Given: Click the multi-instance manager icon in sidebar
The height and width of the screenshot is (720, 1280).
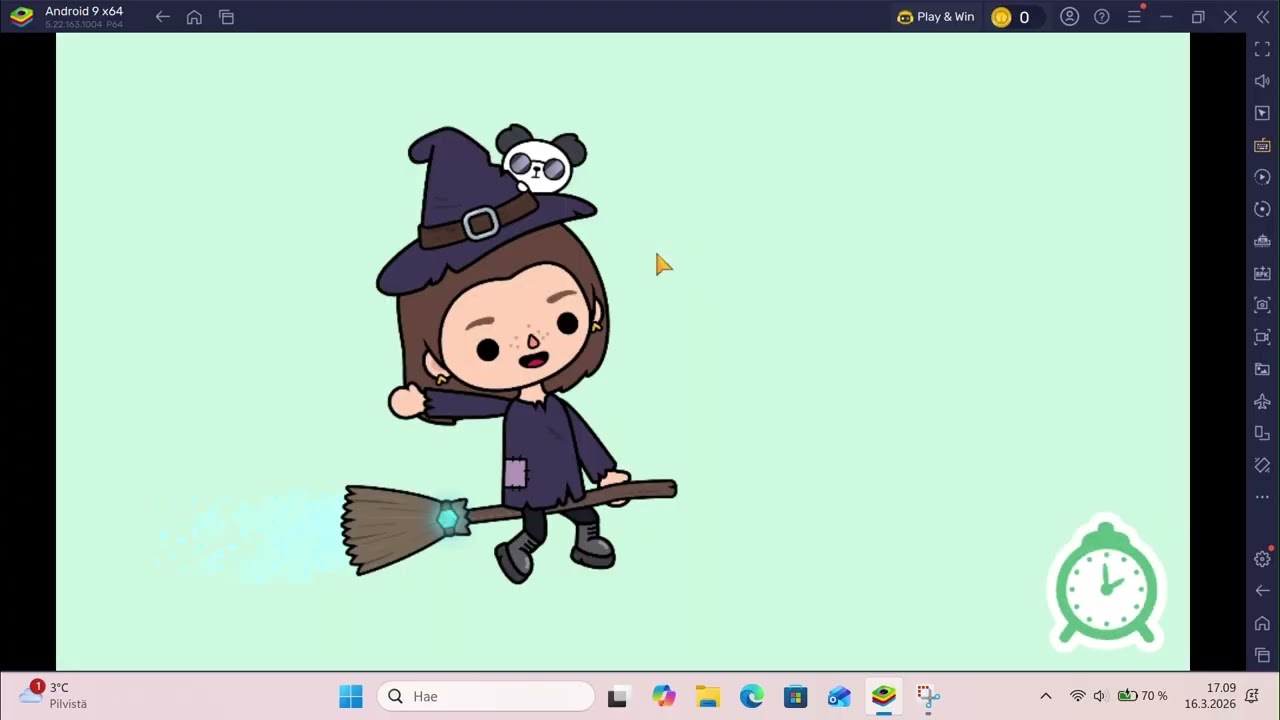Looking at the screenshot, I should click(1262, 241).
